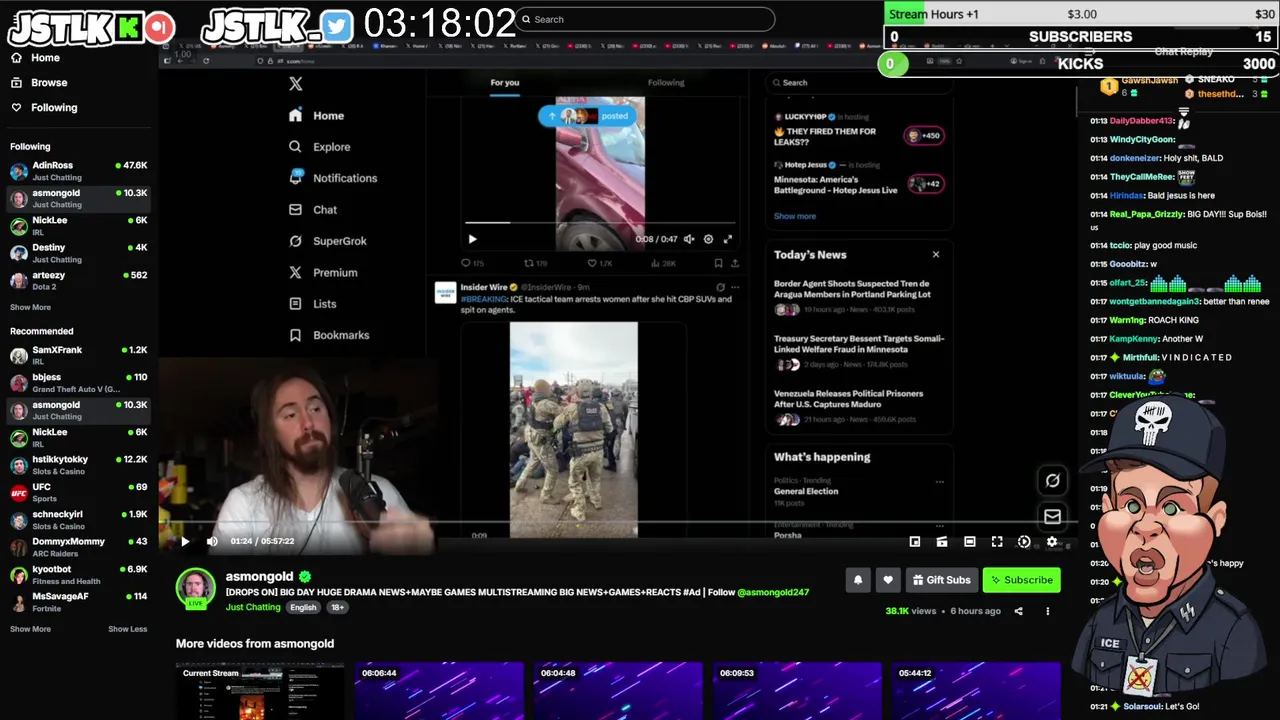Click the Kick search field
The image size is (1280, 720).
click(x=645, y=19)
